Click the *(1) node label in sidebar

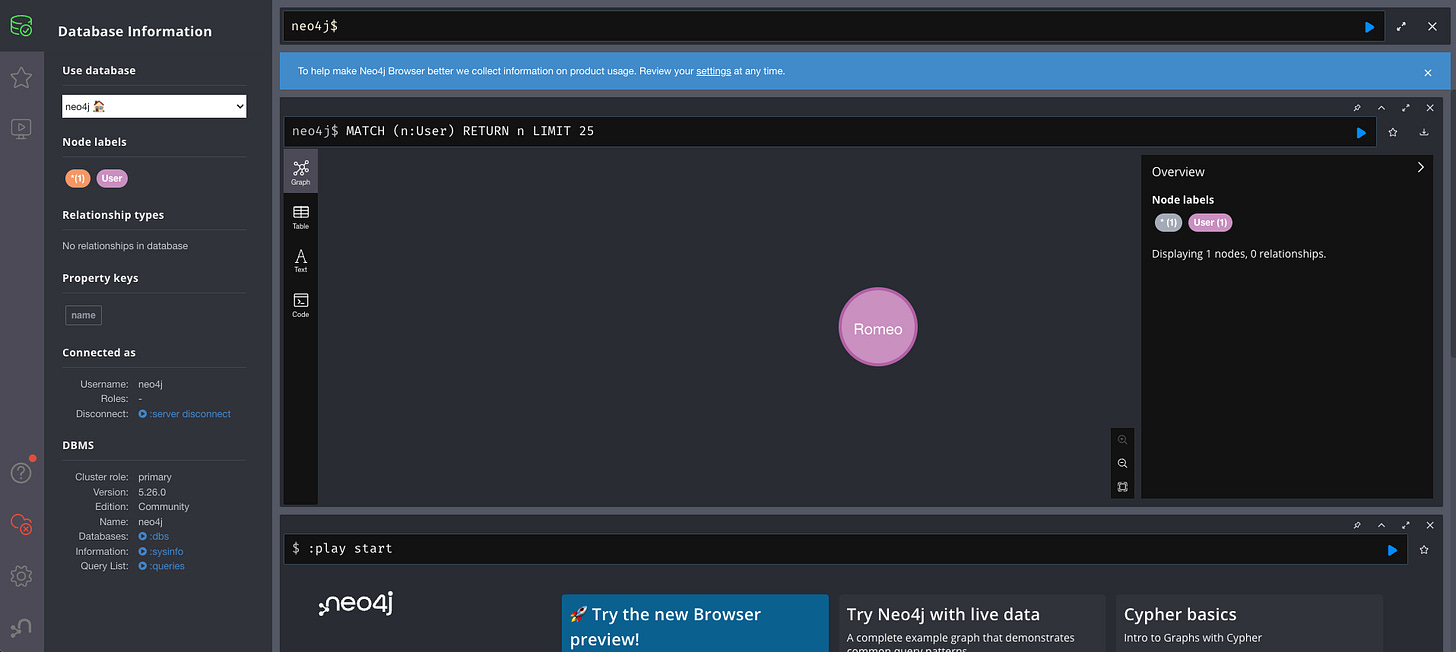click(78, 179)
